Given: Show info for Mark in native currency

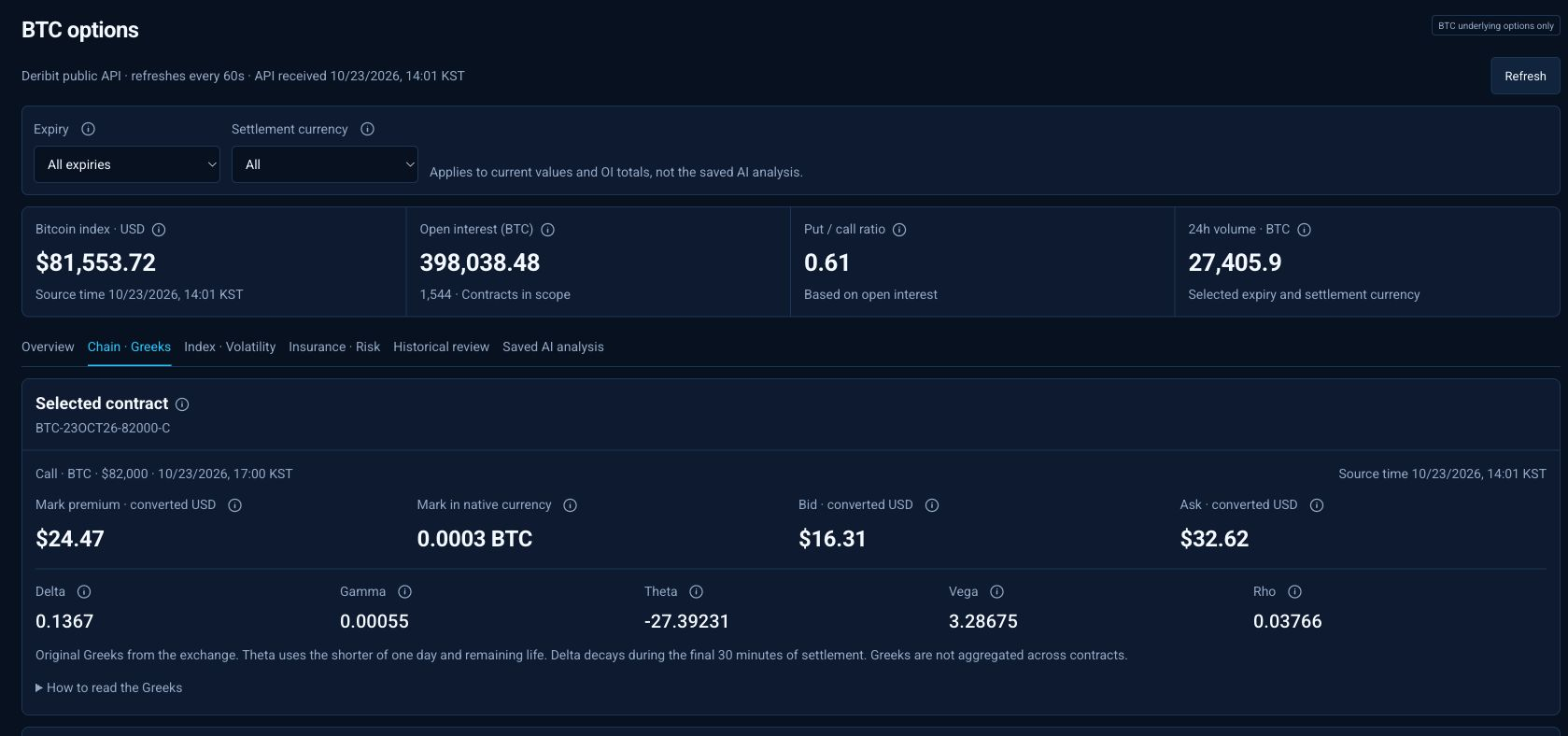Looking at the screenshot, I should [x=571, y=505].
